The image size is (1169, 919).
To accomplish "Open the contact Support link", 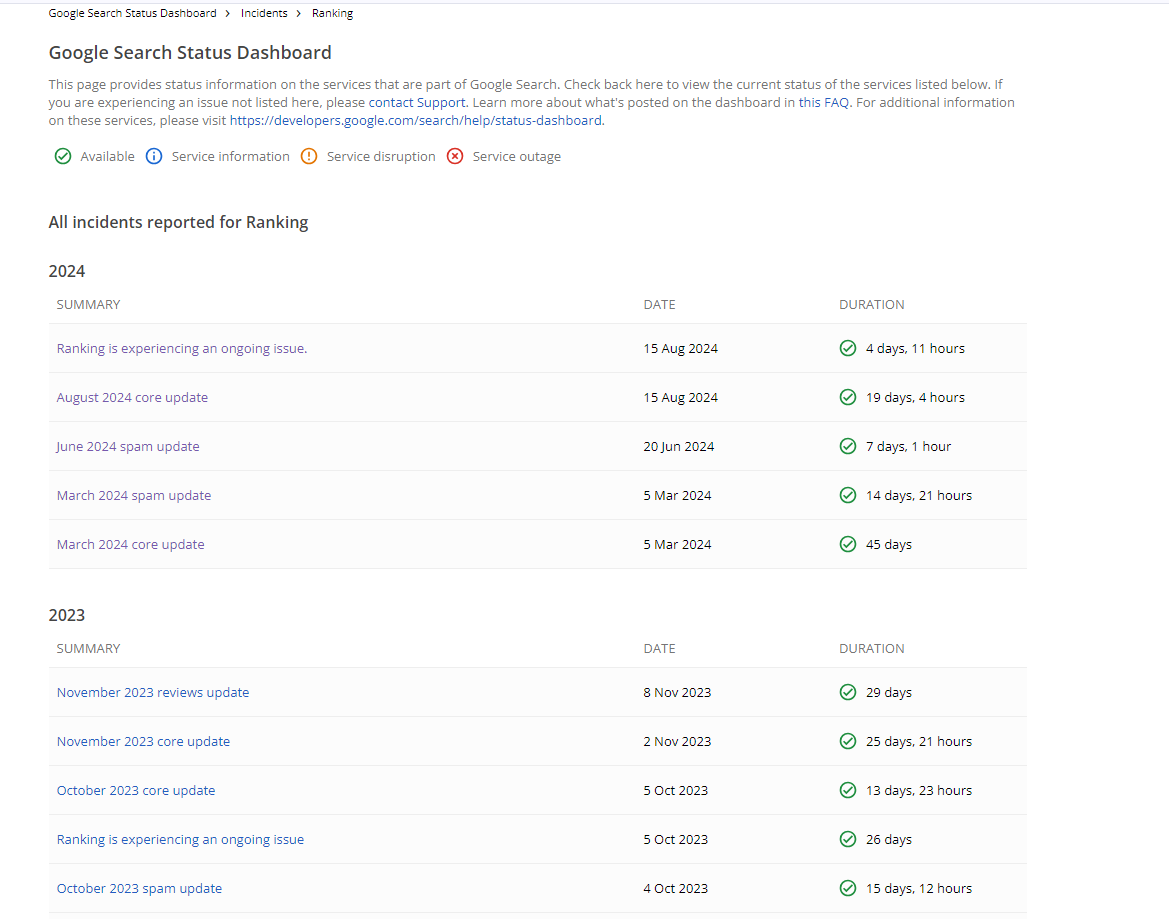I will 417,102.
